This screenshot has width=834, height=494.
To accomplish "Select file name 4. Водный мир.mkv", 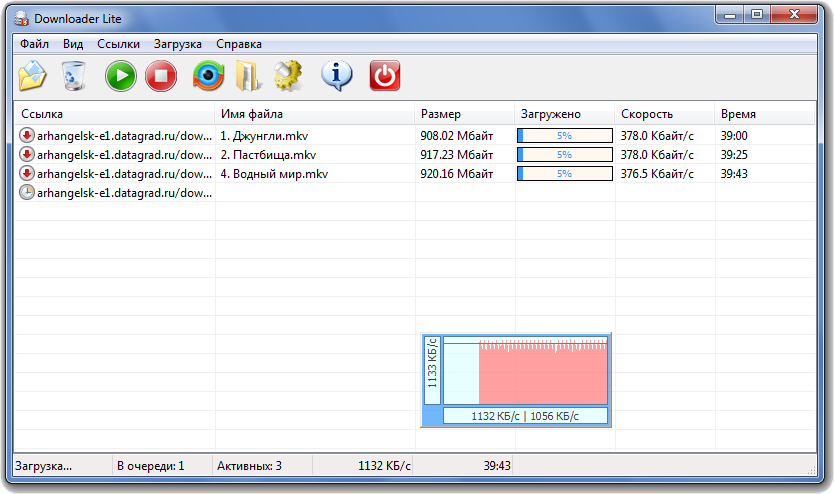I will point(274,174).
